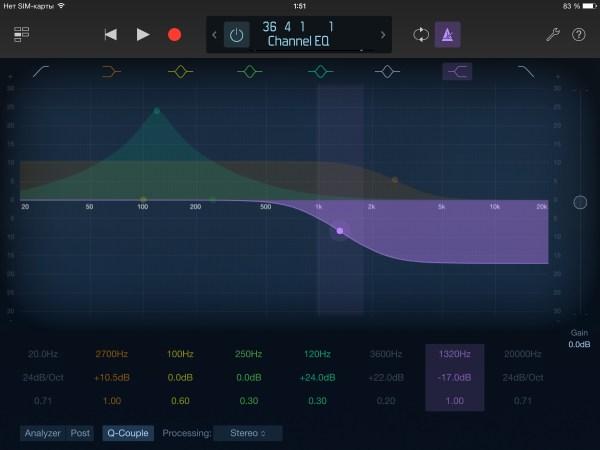The image size is (600, 450).
Task: Select the +24.0dB gain value
Action: point(317,378)
